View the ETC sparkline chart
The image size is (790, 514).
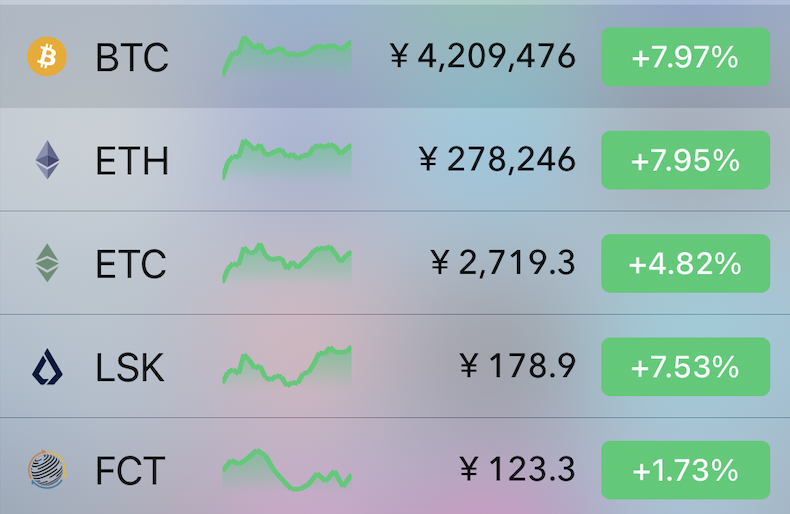[x=287, y=263]
